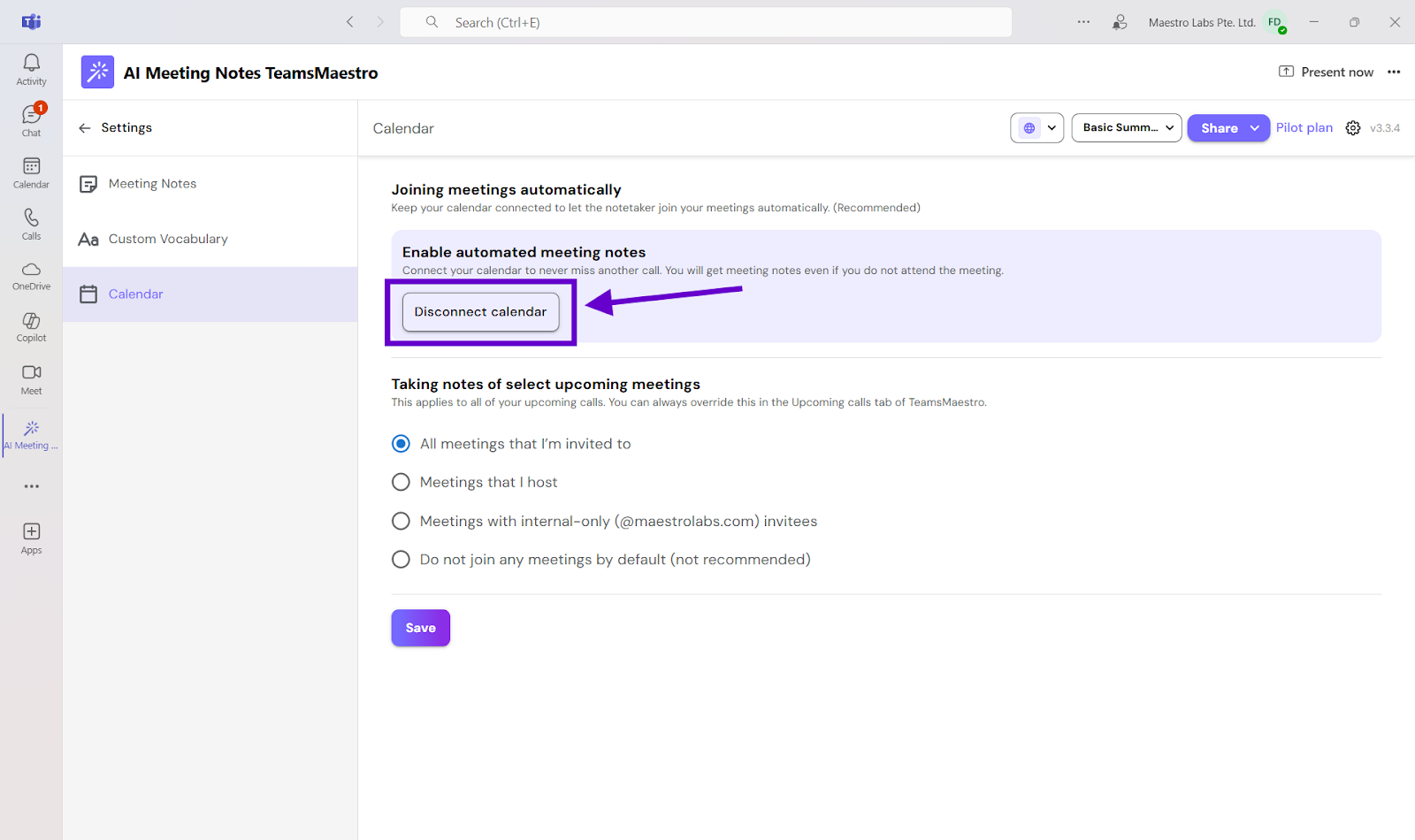This screenshot has width=1415, height=840.
Task: Open the Calendar settings tab
Action: [210, 294]
